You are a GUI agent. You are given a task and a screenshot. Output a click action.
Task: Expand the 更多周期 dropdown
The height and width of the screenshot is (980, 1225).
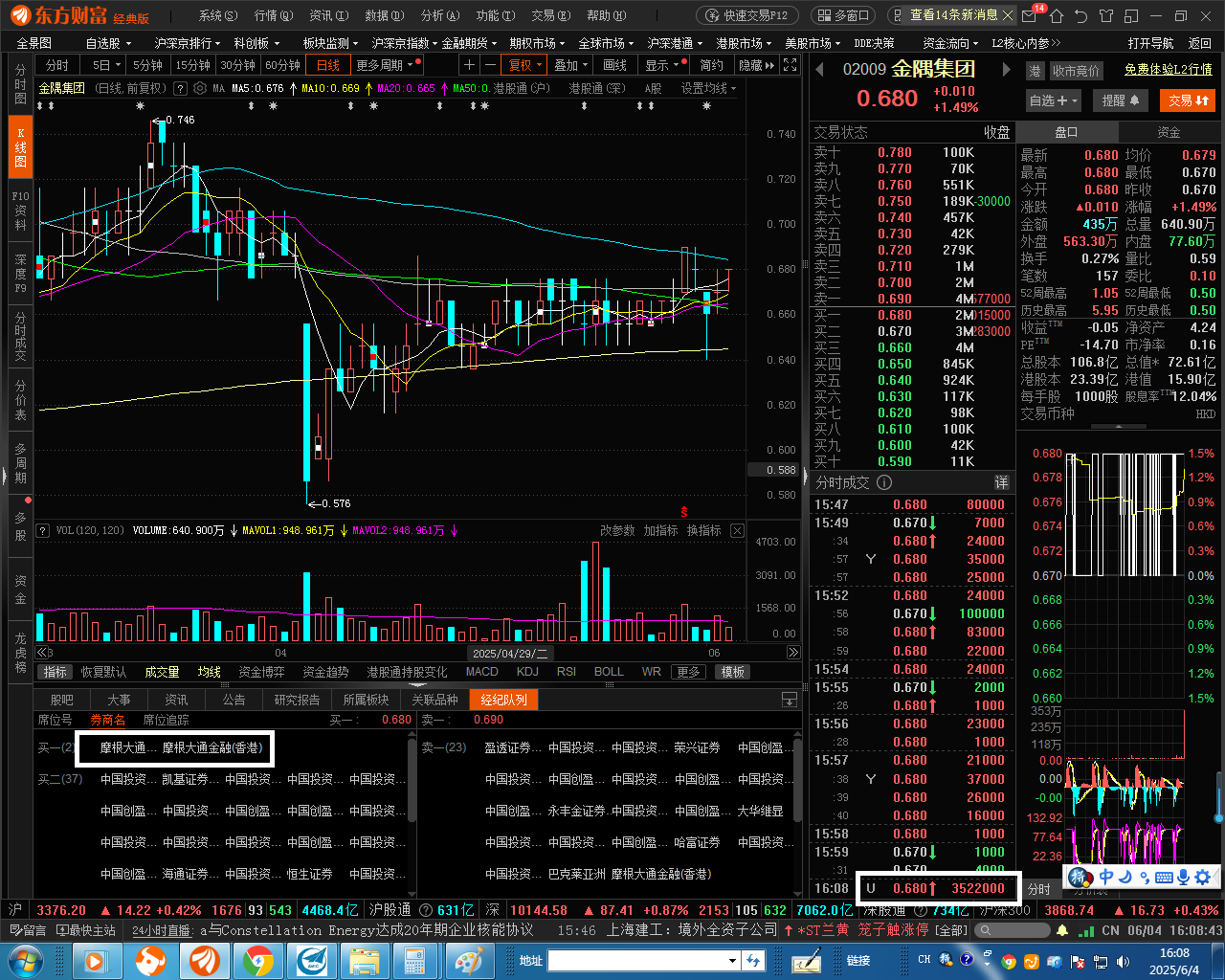pyautogui.click(x=388, y=65)
